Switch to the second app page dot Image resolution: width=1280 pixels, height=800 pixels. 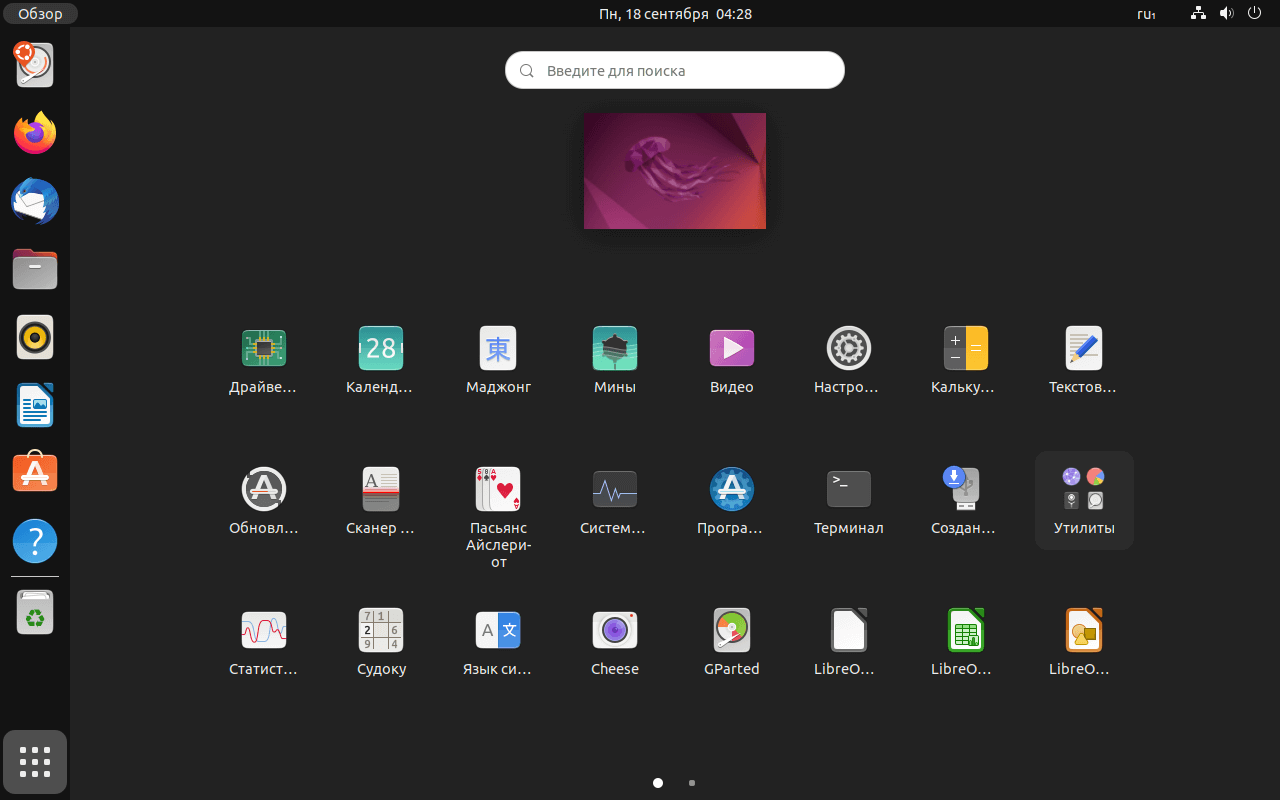click(692, 783)
